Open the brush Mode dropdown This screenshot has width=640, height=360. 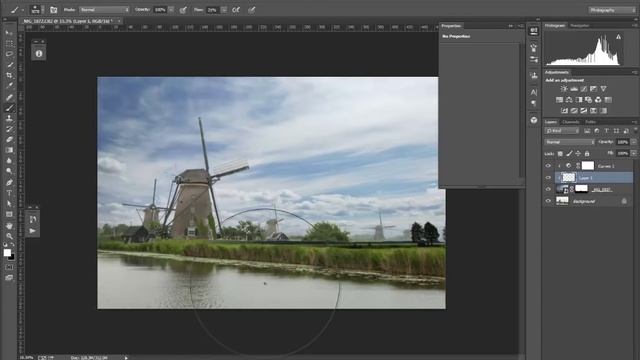pos(104,9)
